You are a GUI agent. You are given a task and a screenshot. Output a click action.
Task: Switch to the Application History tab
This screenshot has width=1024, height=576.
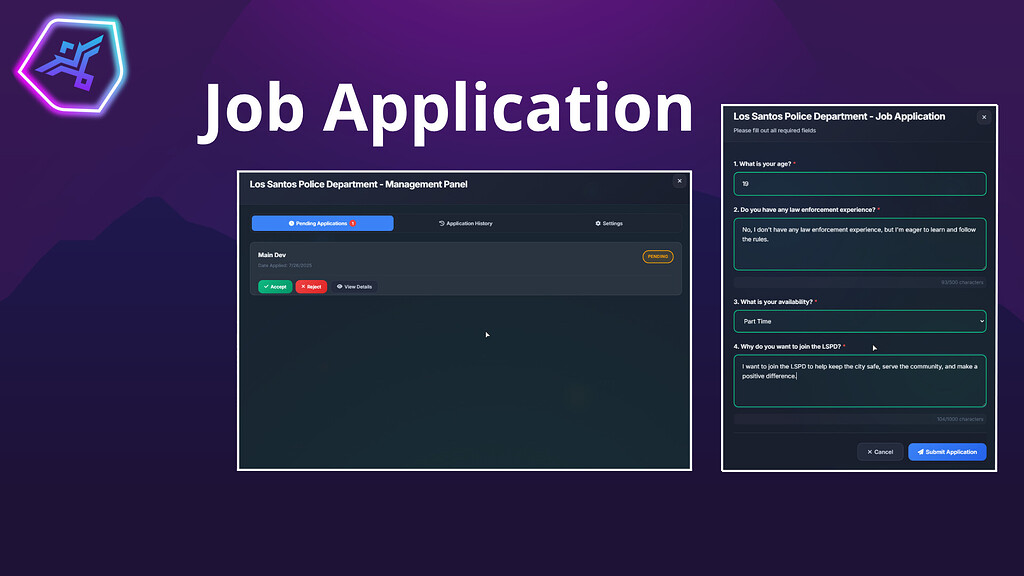coord(466,224)
